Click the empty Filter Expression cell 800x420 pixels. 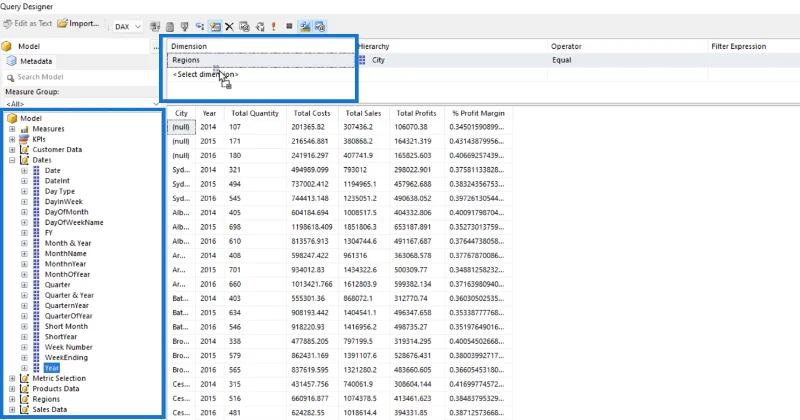click(754, 60)
